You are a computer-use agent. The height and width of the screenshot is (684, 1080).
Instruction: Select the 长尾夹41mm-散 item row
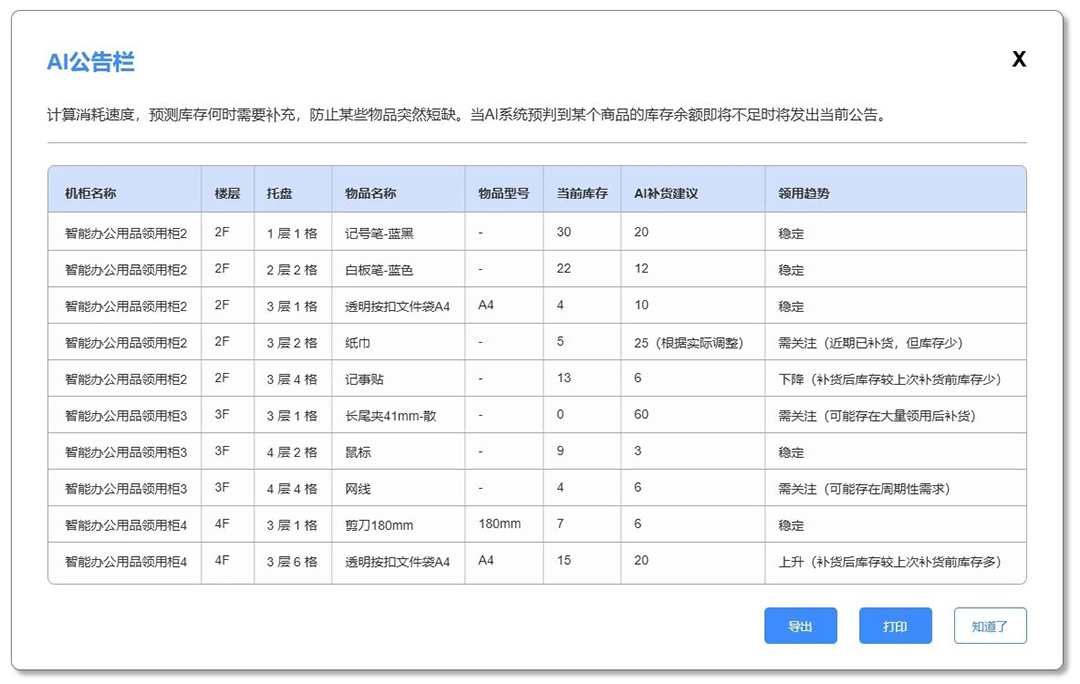point(390,416)
